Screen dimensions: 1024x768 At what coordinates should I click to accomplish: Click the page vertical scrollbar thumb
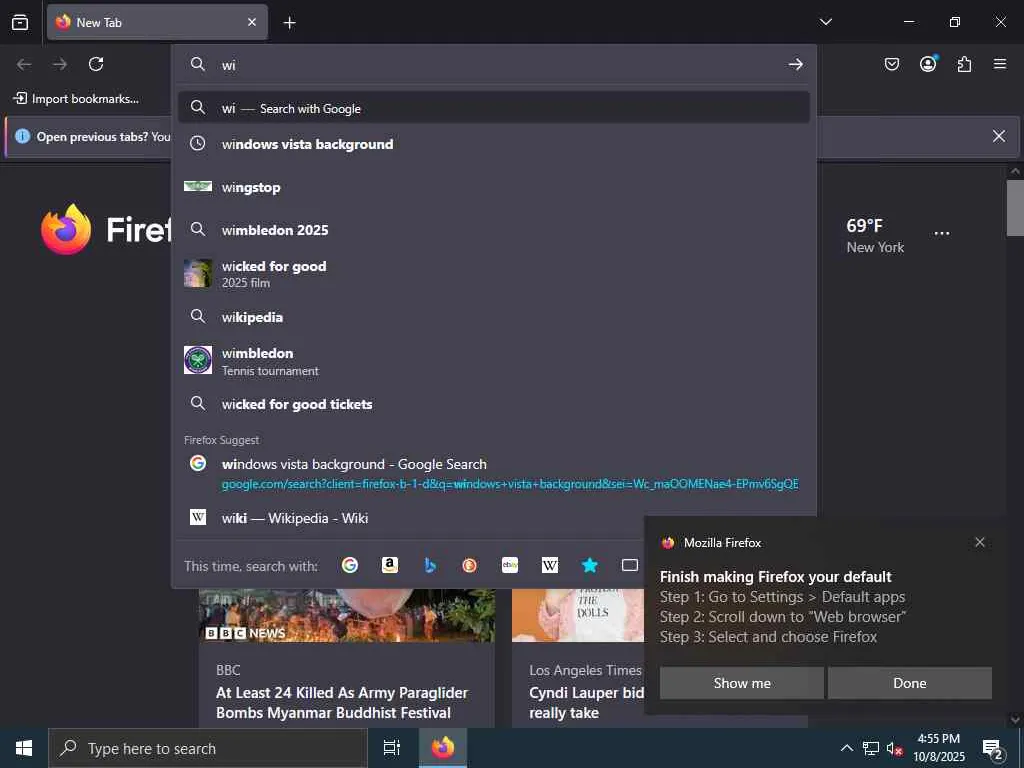[1015, 207]
